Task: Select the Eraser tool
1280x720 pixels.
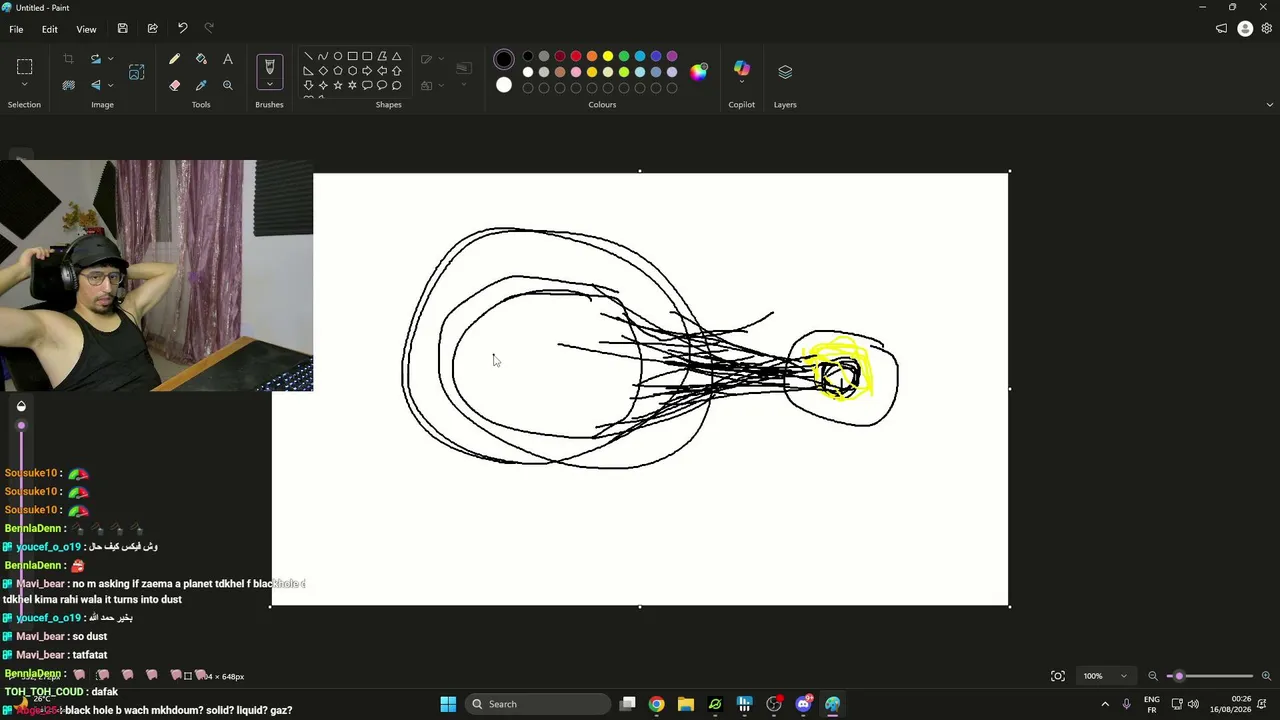Action: pyautogui.click(x=175, y=86)
